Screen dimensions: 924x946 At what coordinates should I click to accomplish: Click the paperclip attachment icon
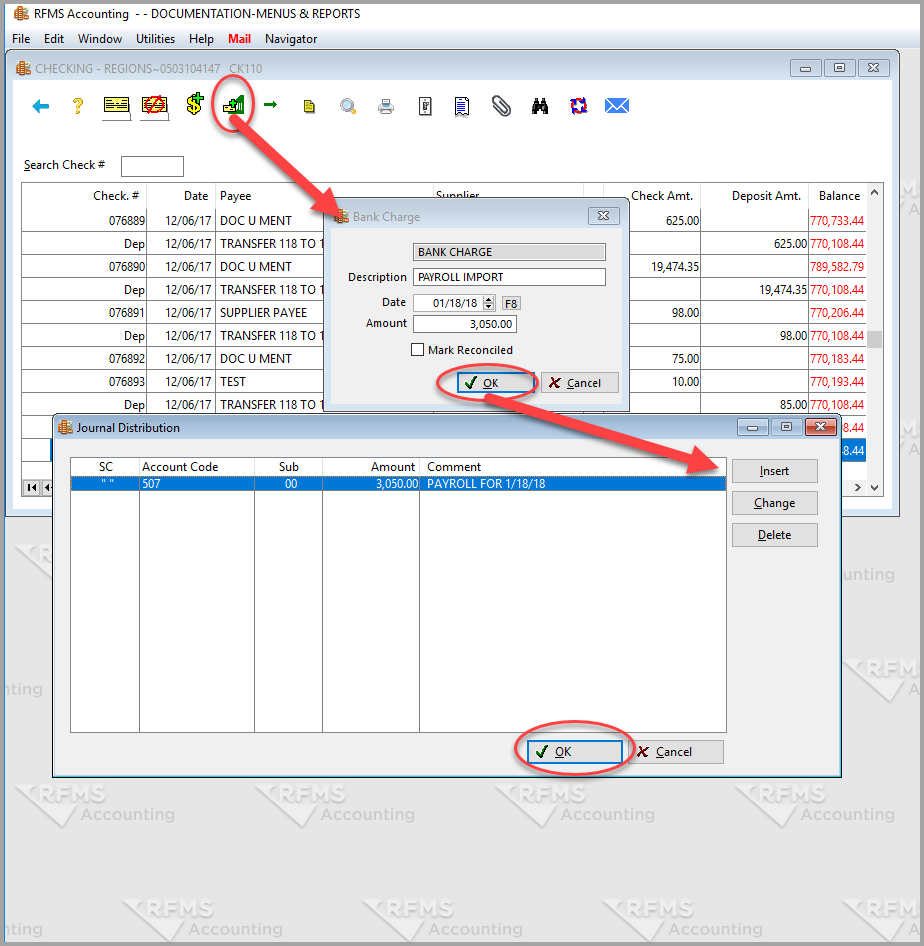point(501,106)
